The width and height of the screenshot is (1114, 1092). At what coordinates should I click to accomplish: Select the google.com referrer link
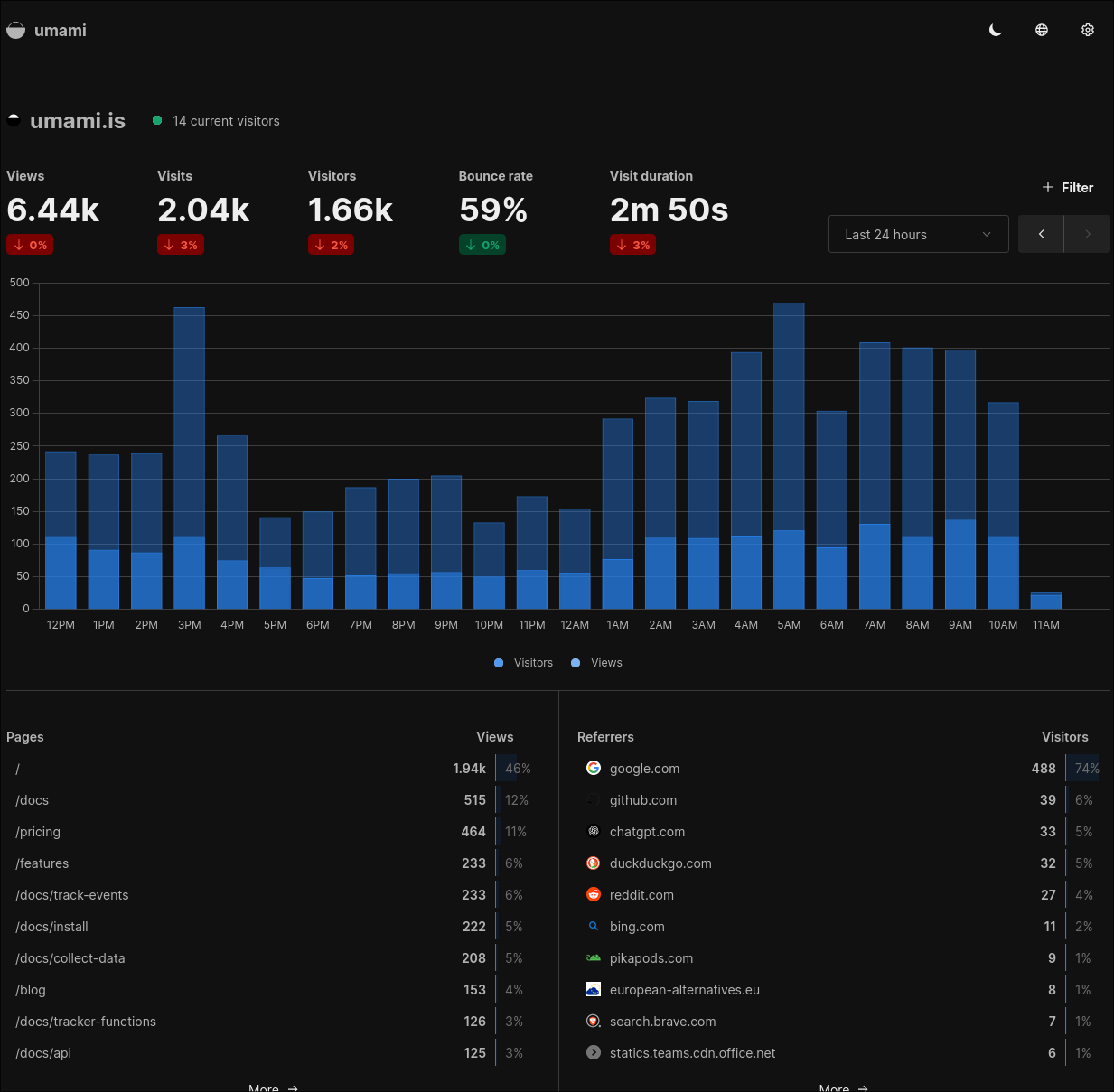[644, 769]
